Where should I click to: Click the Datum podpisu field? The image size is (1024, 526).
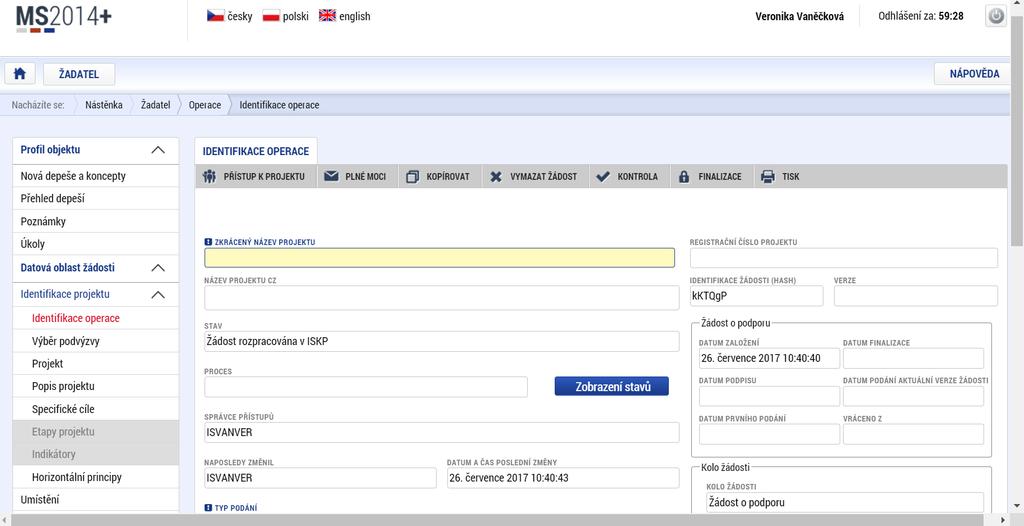click(769, 396)
